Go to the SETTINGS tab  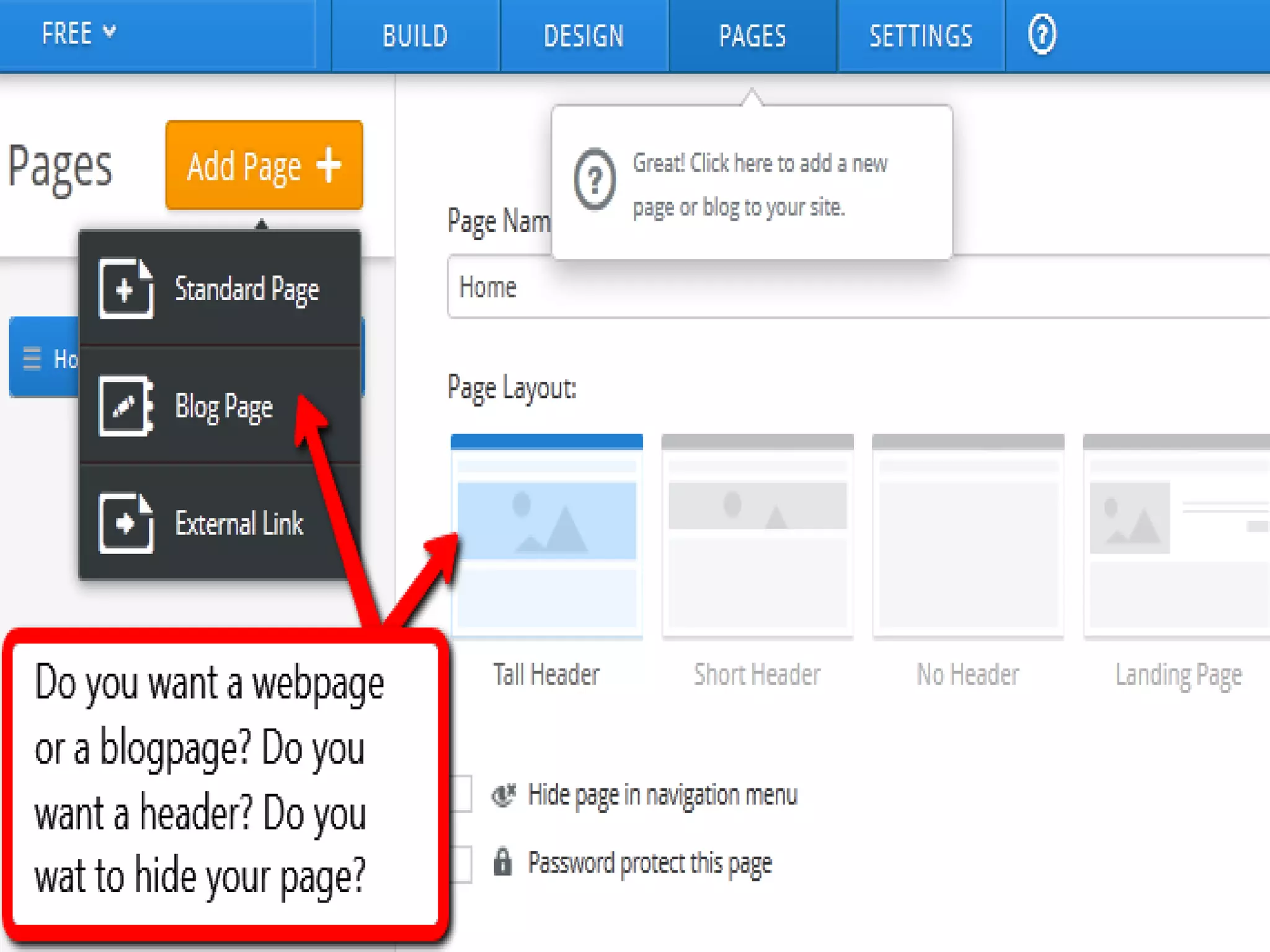(x=920, y=36)
